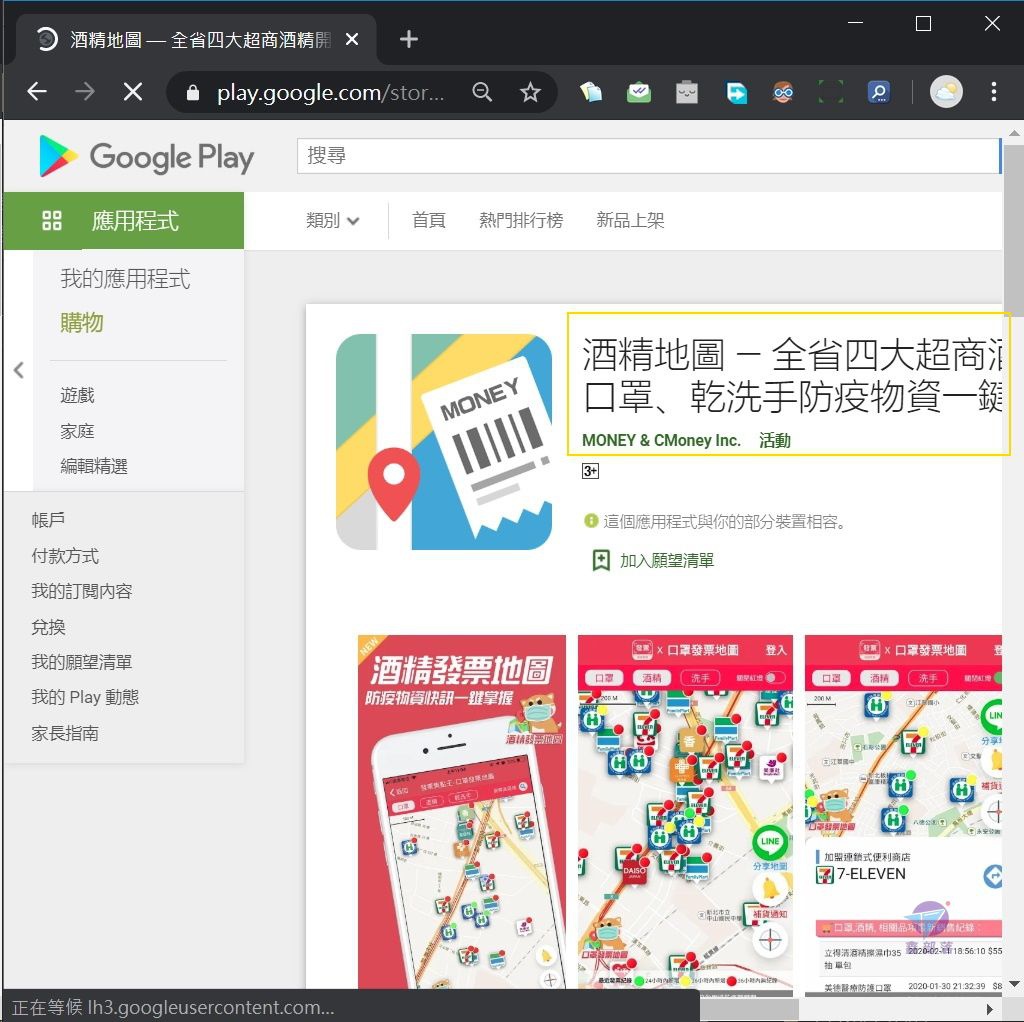Open 我的 Play 動態 link
1024x1022 pixels.
point(85,697)
